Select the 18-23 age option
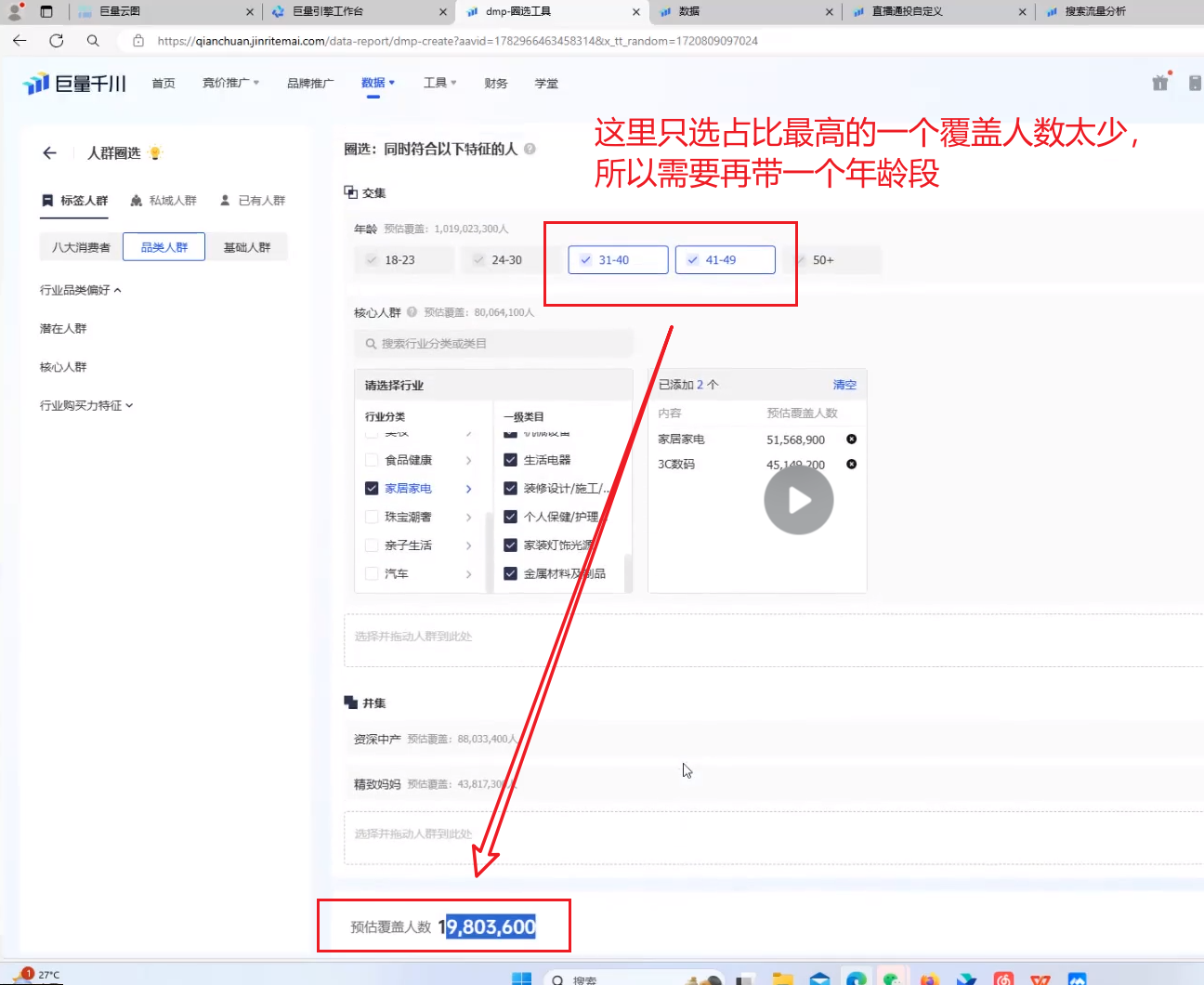Image resolution: width=1204 pixels, height=985 pixels. [x=400, y=260]
